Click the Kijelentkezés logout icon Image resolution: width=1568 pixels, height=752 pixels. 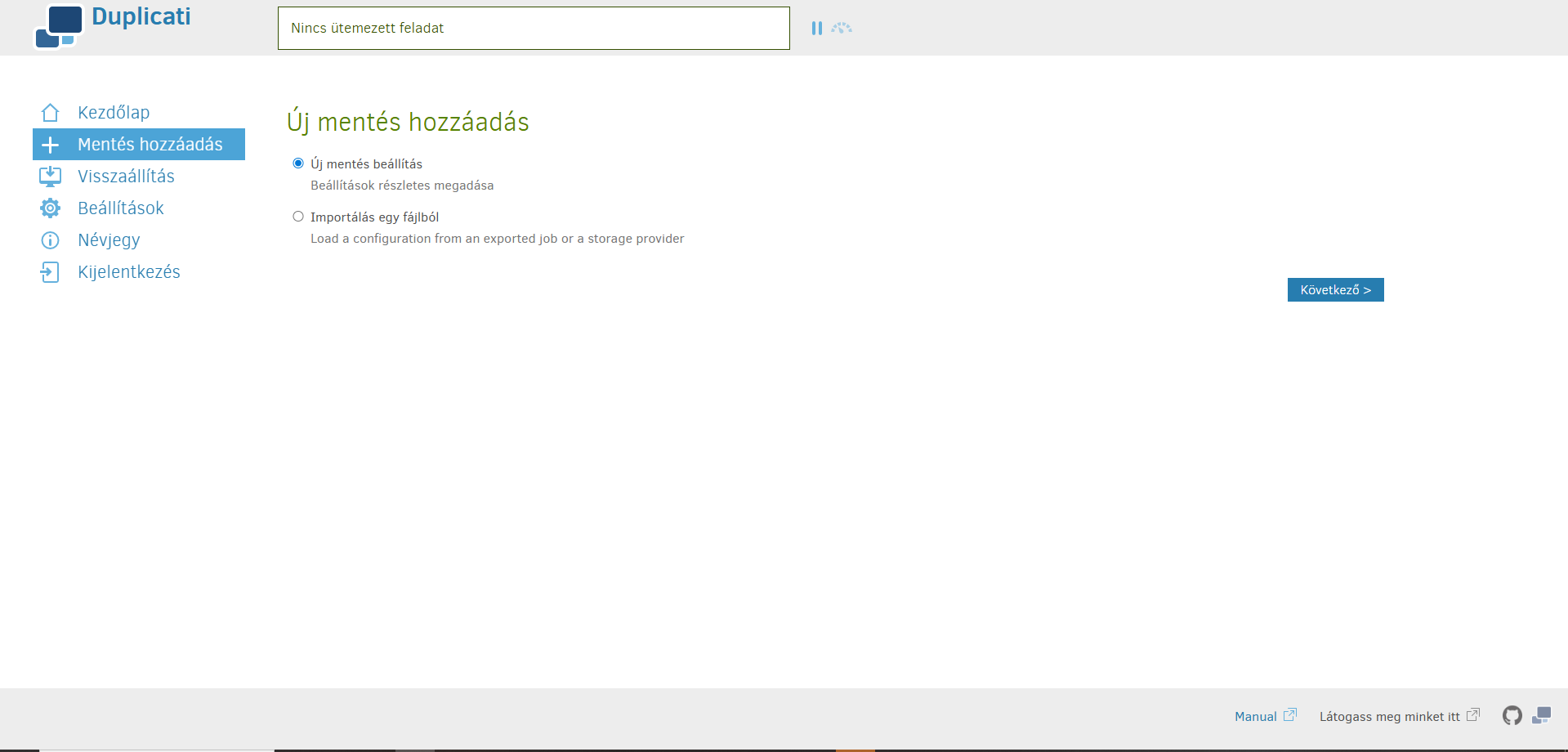(50, 272)
